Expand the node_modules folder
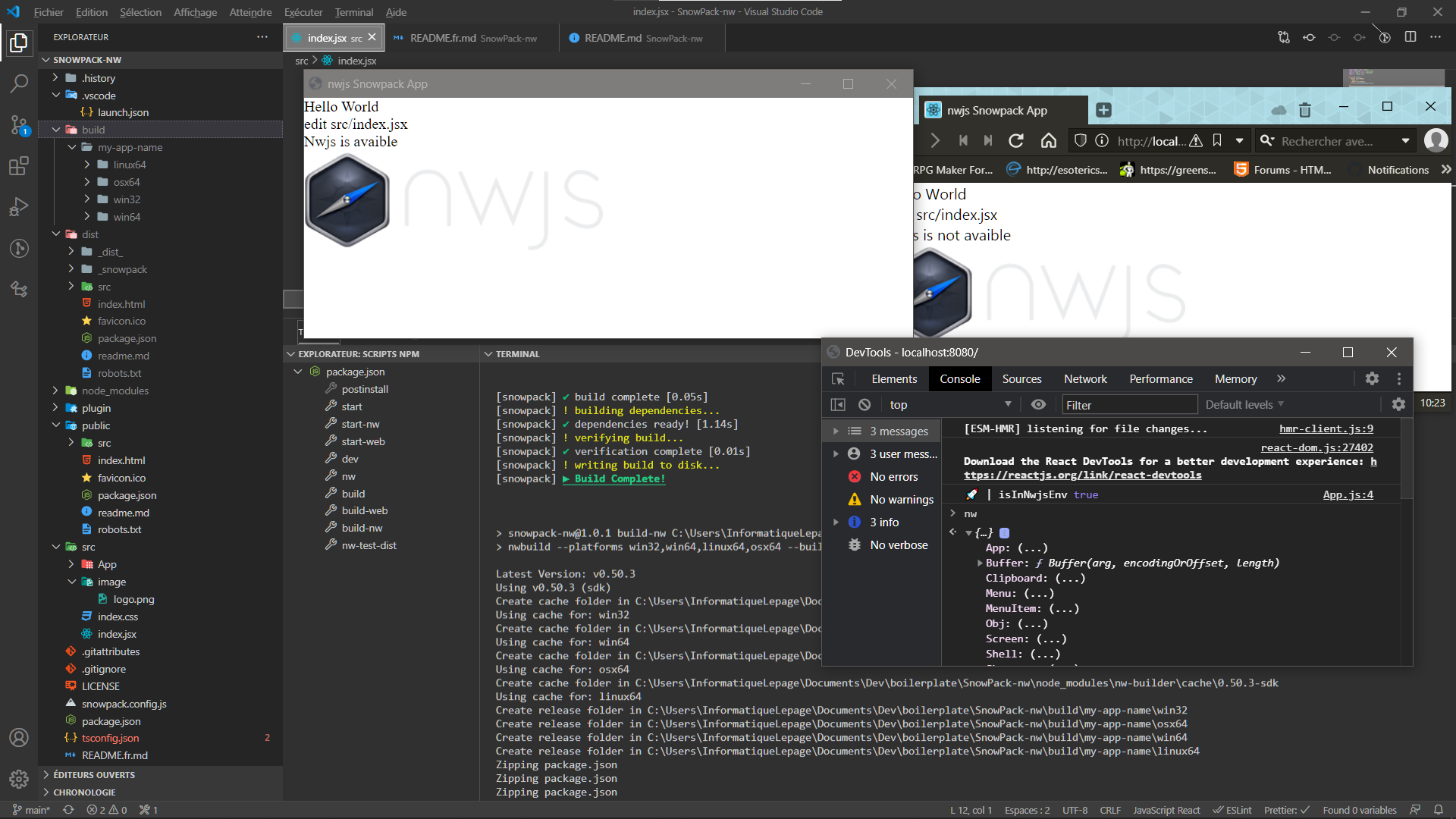The height and width of the screenshot is (819, 1456). (x=55, y=391)
